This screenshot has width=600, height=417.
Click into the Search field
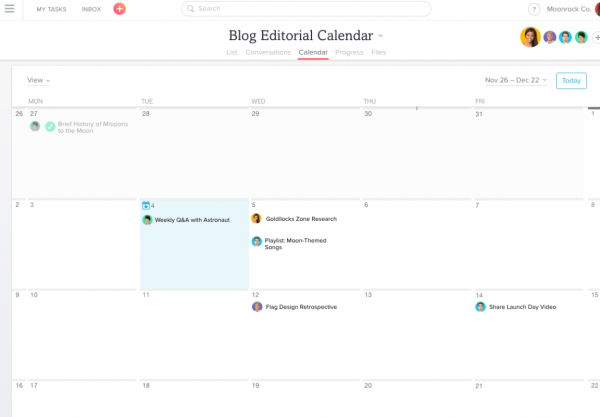[x=306, y=9]
